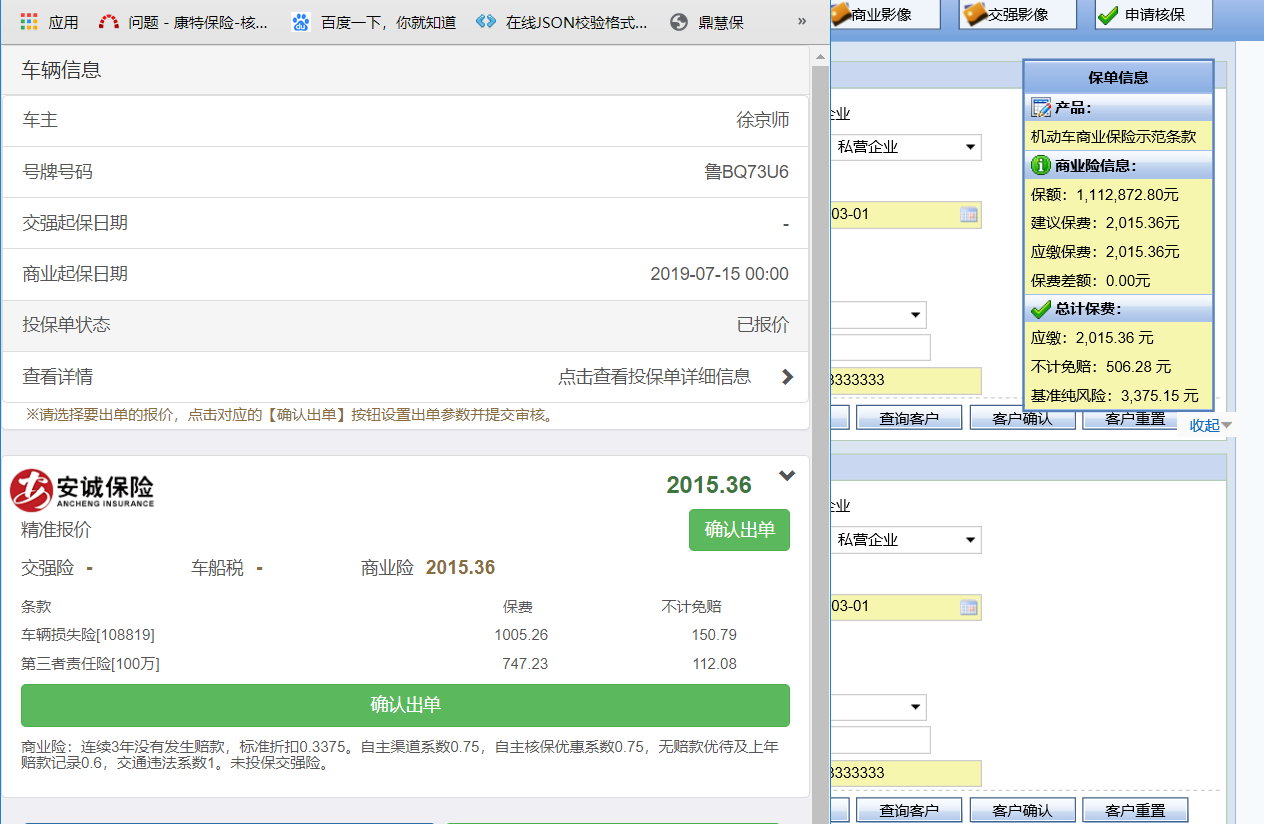Image resolution: width=1264 pixels, height=824 pixels.
Task: Open 查看详情 policy details row arrow
Action: (787, 377)
